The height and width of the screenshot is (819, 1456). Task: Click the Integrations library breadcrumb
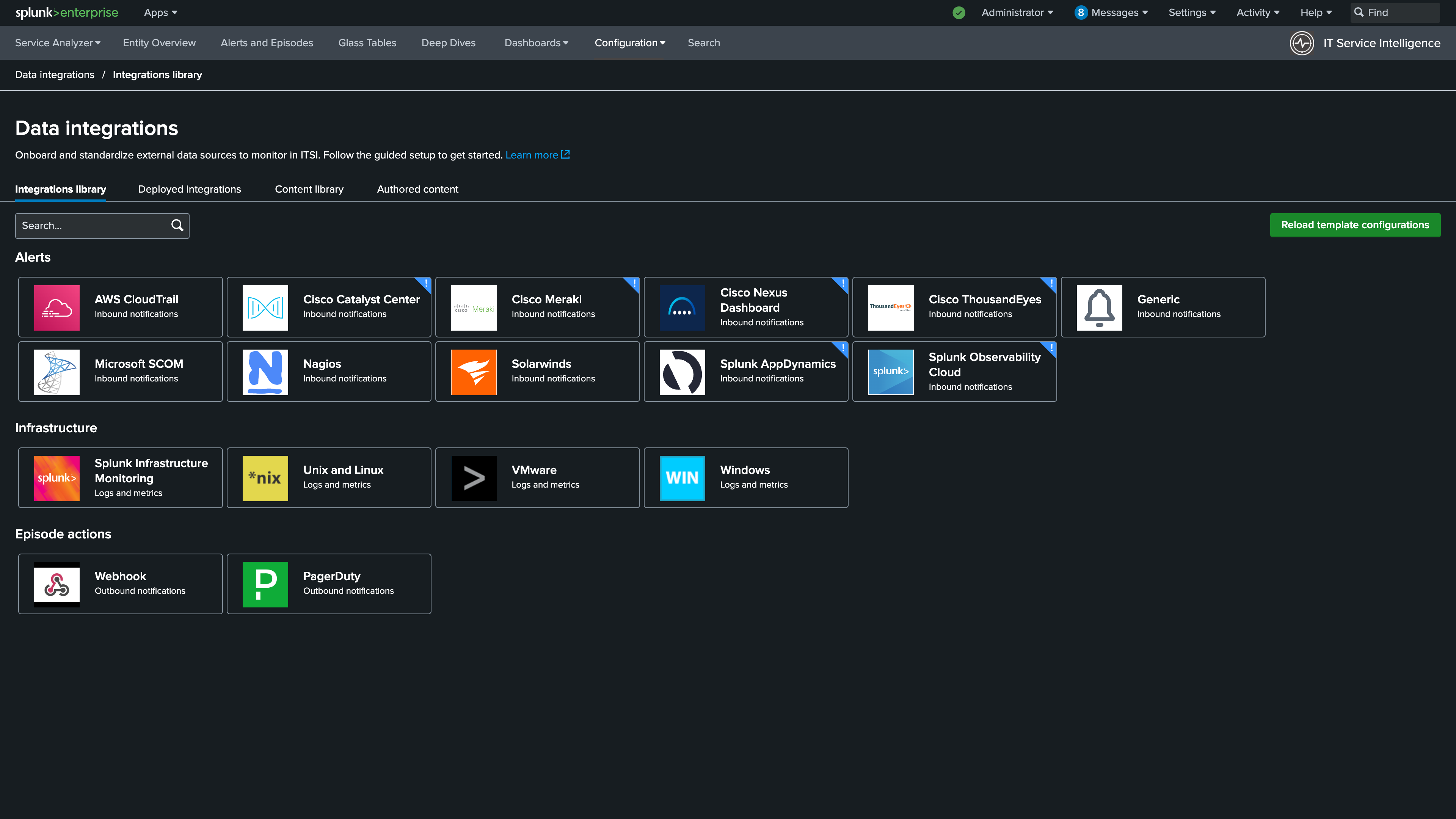coord(157,75)
